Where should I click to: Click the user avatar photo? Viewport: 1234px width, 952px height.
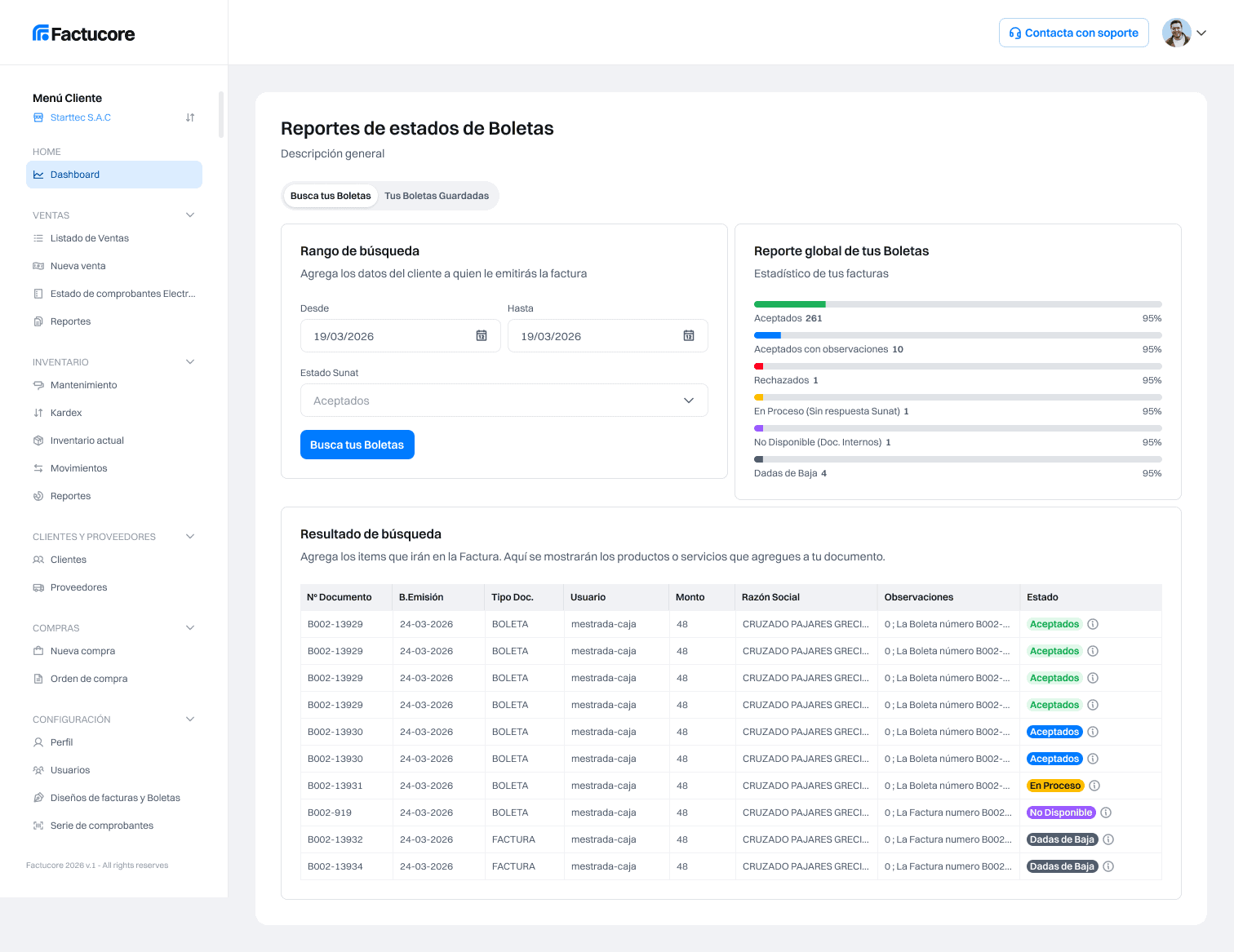click(1177, 33)
